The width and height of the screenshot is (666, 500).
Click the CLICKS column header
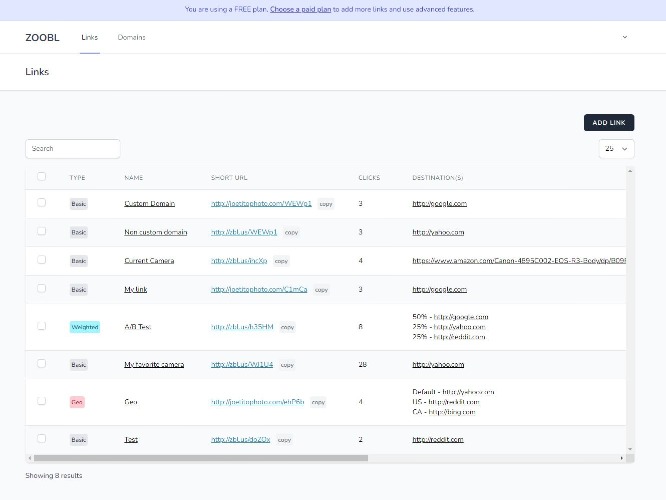click(x=369, y=178)
